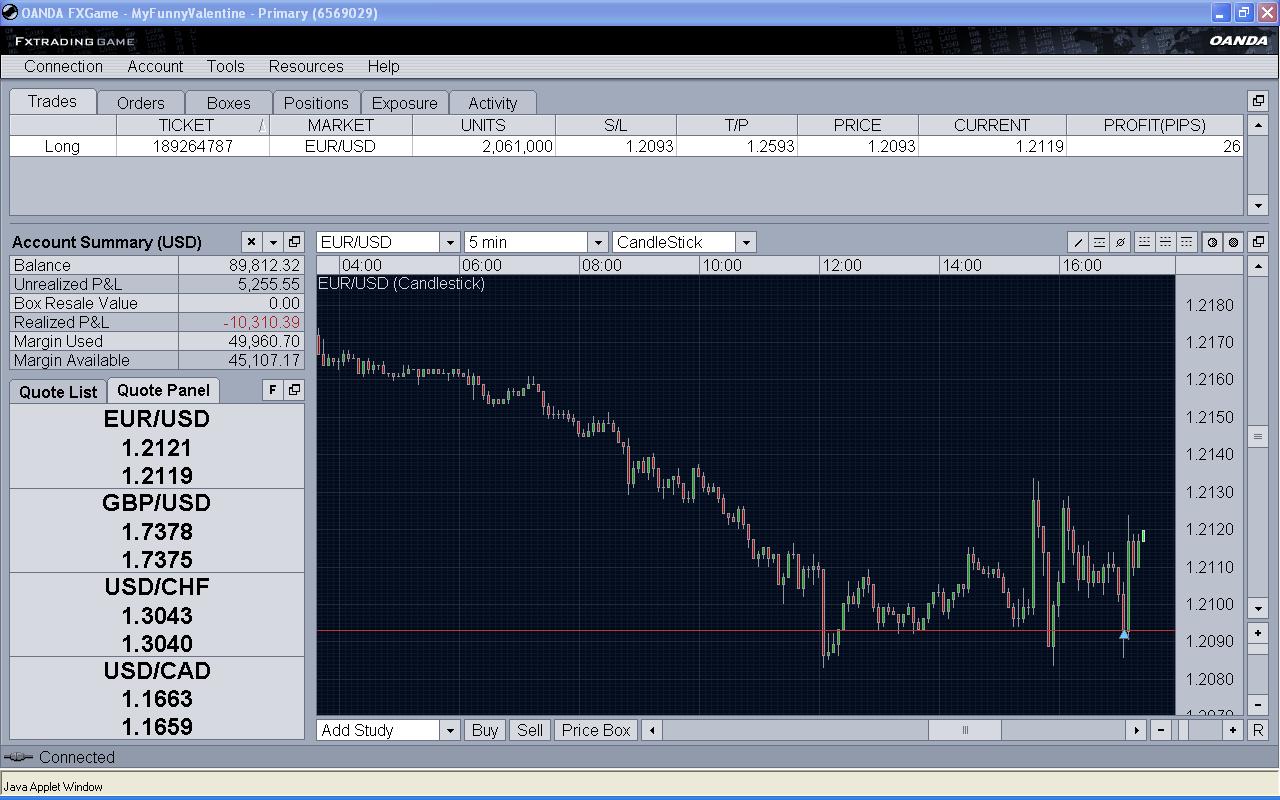Zoom in on the price axis with plus
This screenshot has height=800, width=1280.
pyautogui.click(x=1258, y=633)
